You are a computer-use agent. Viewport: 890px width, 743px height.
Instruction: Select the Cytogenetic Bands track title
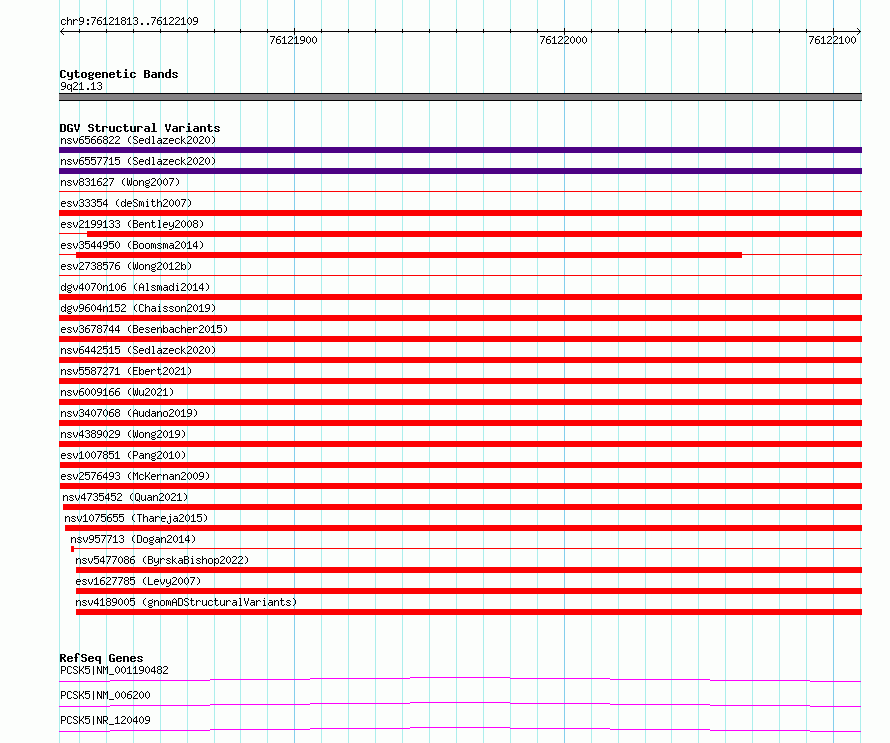[x=119, y=74]
